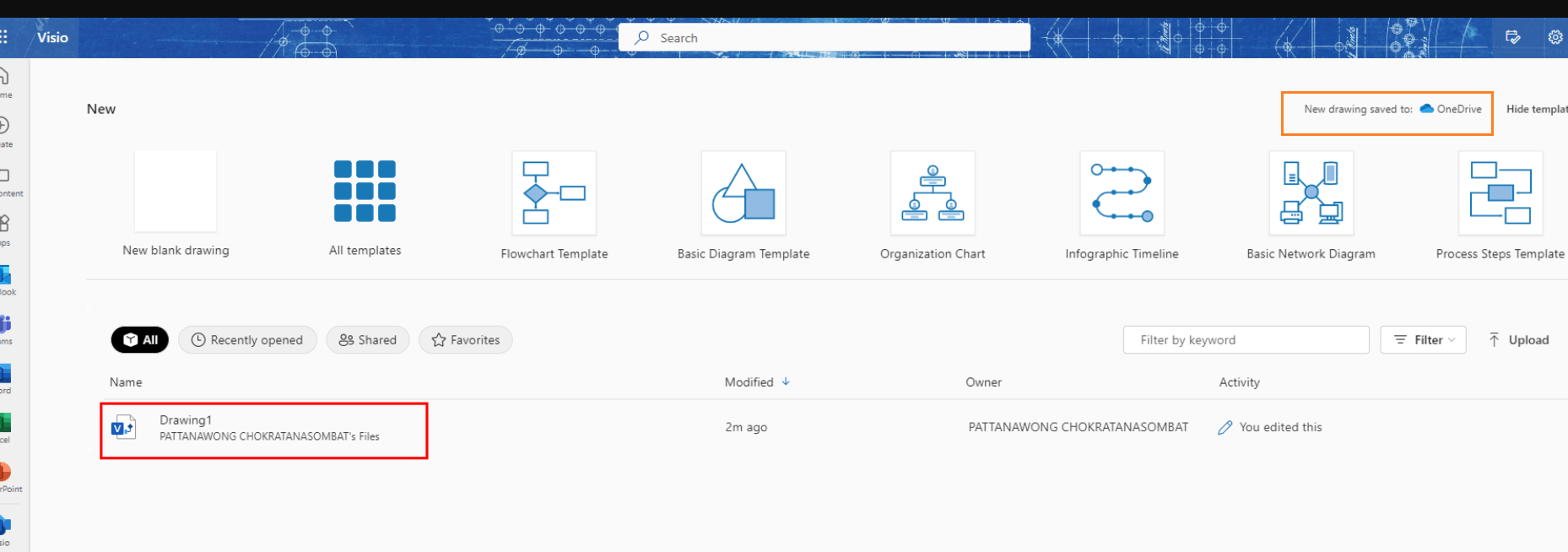
Task: Open the feedback icon in header
Action: click(1512, 37)
